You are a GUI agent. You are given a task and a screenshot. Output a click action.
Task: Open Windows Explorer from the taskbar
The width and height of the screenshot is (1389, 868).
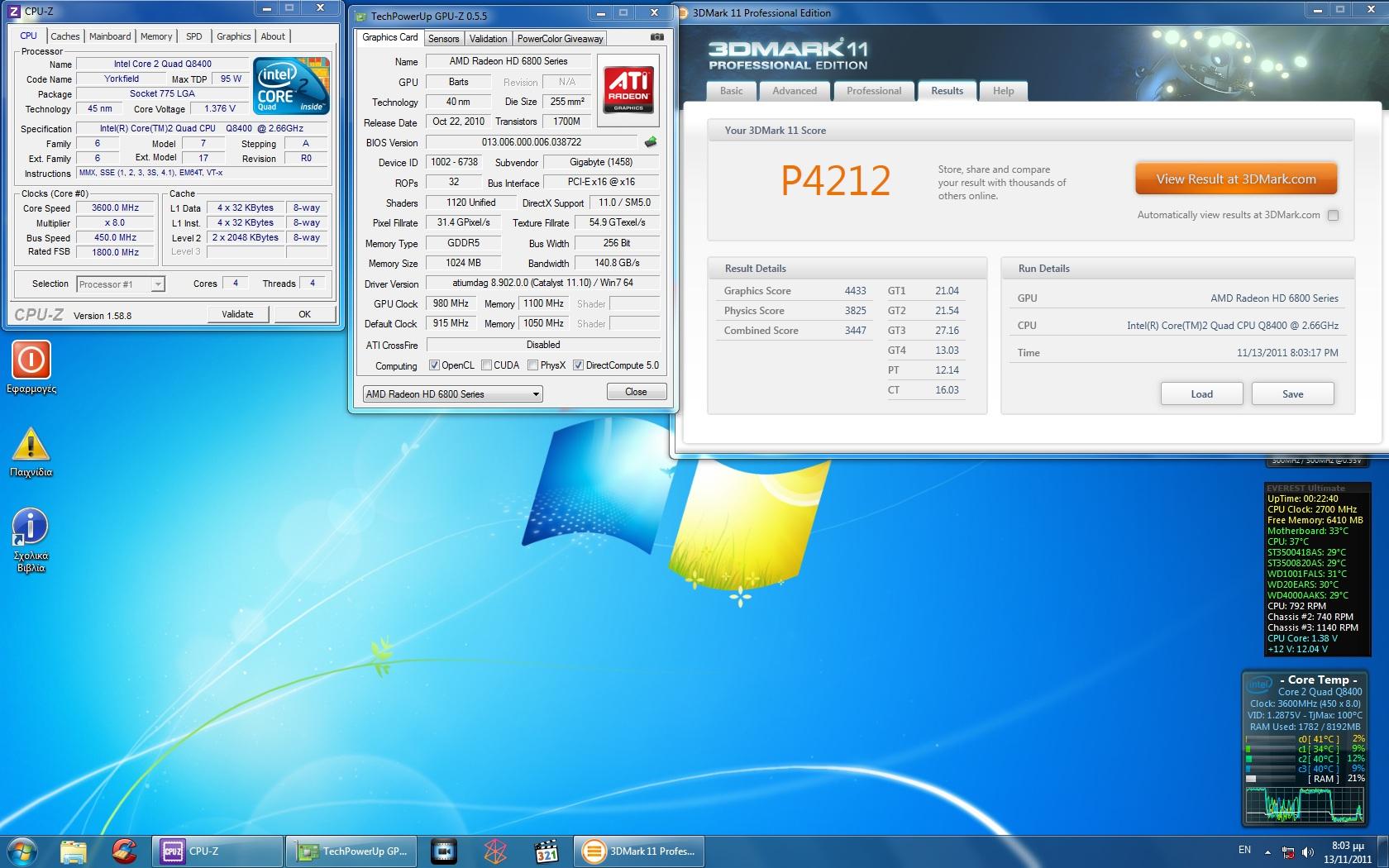(x=74, y=851)
